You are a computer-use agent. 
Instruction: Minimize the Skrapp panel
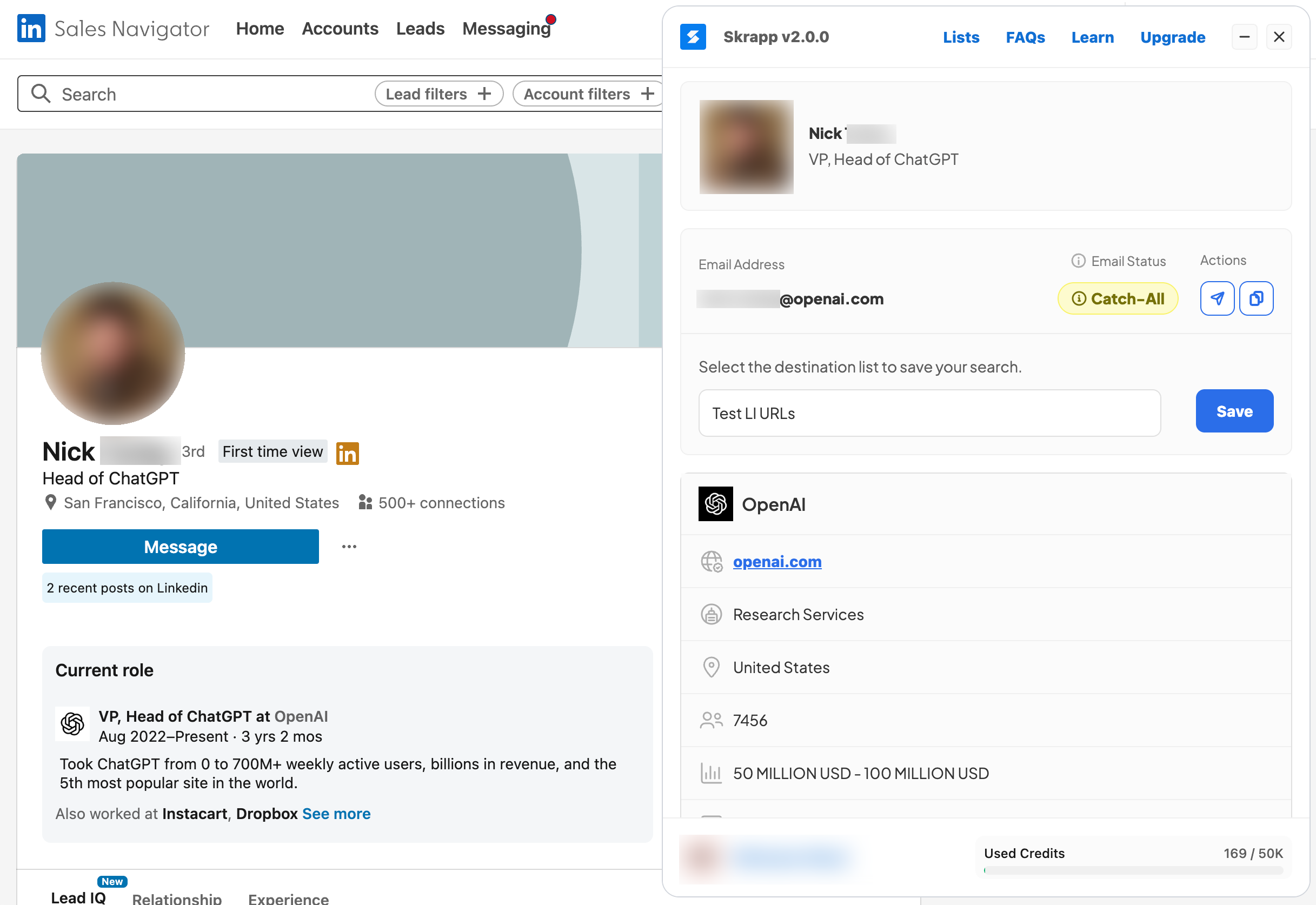pos(1245,37)
